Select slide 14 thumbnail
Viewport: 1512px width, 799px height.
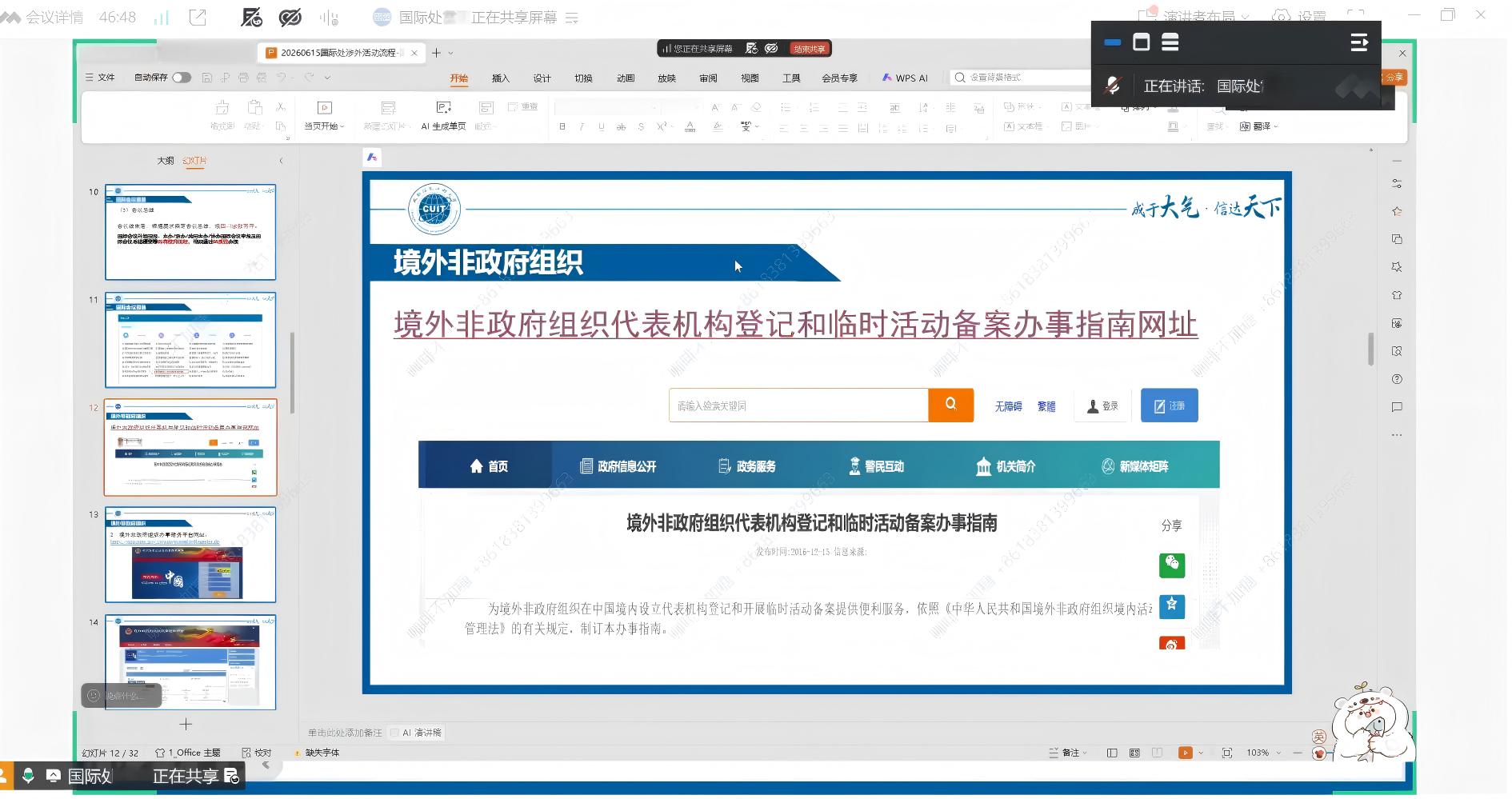tap(190, 662)
